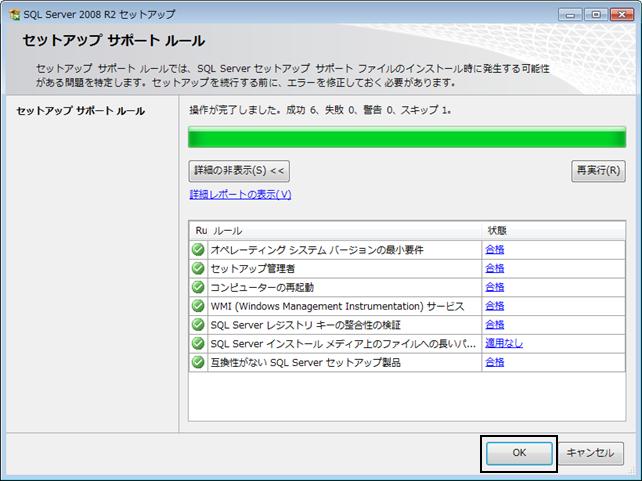Viewport: 642px width, 481px height.
Task: Collapse details with 詳細の非表示(S) button
Action: 239,171
